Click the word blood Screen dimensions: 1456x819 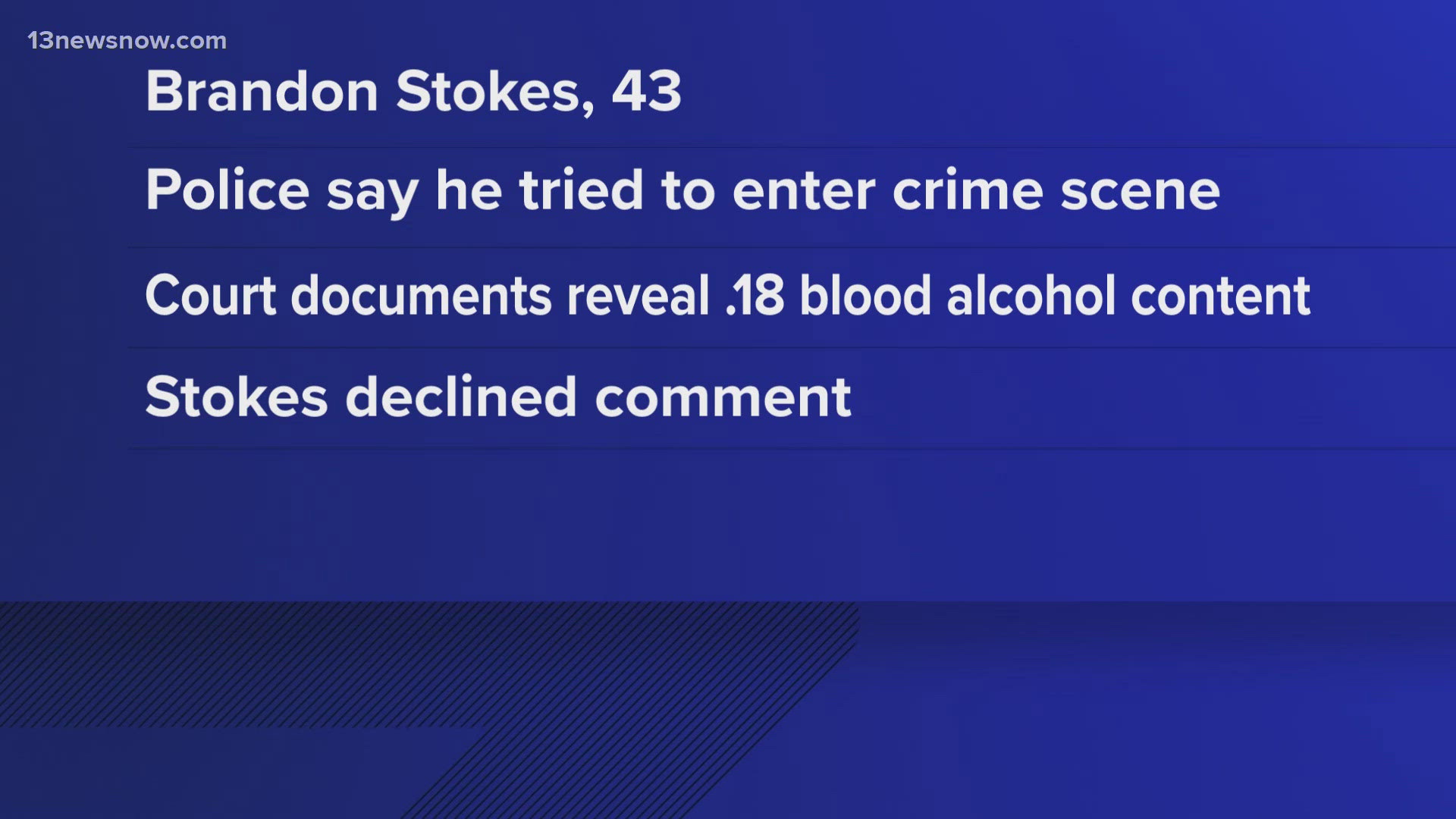[864, 295]
